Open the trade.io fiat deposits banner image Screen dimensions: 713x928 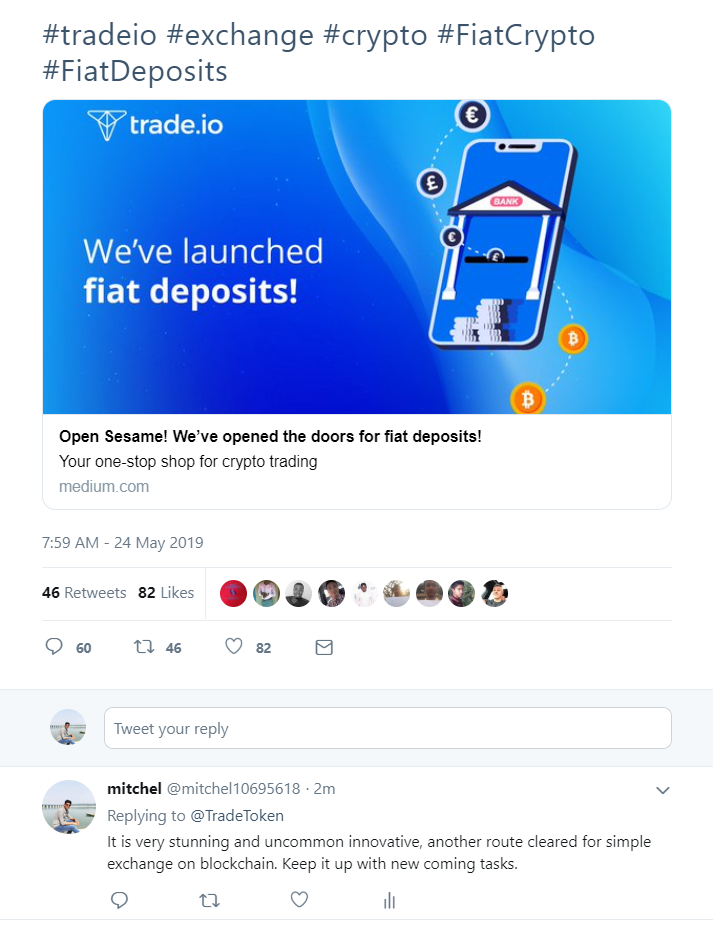click(x=356, y=257)
